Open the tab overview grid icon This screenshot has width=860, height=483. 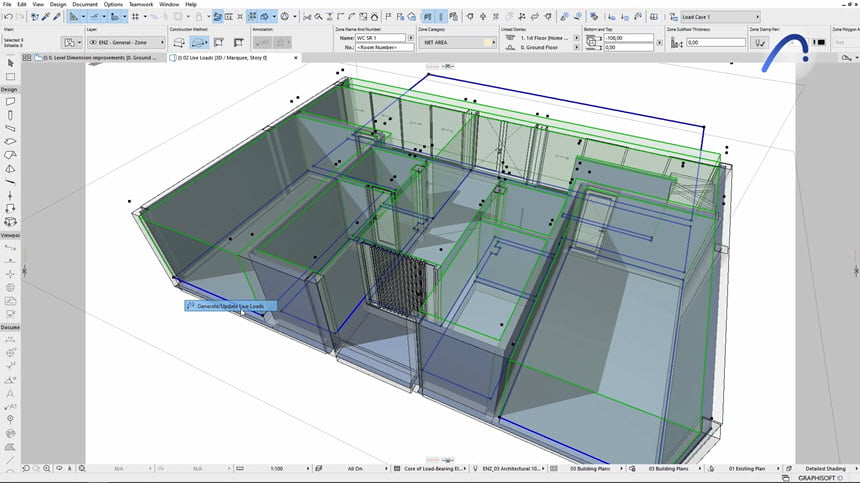point(27,58)
